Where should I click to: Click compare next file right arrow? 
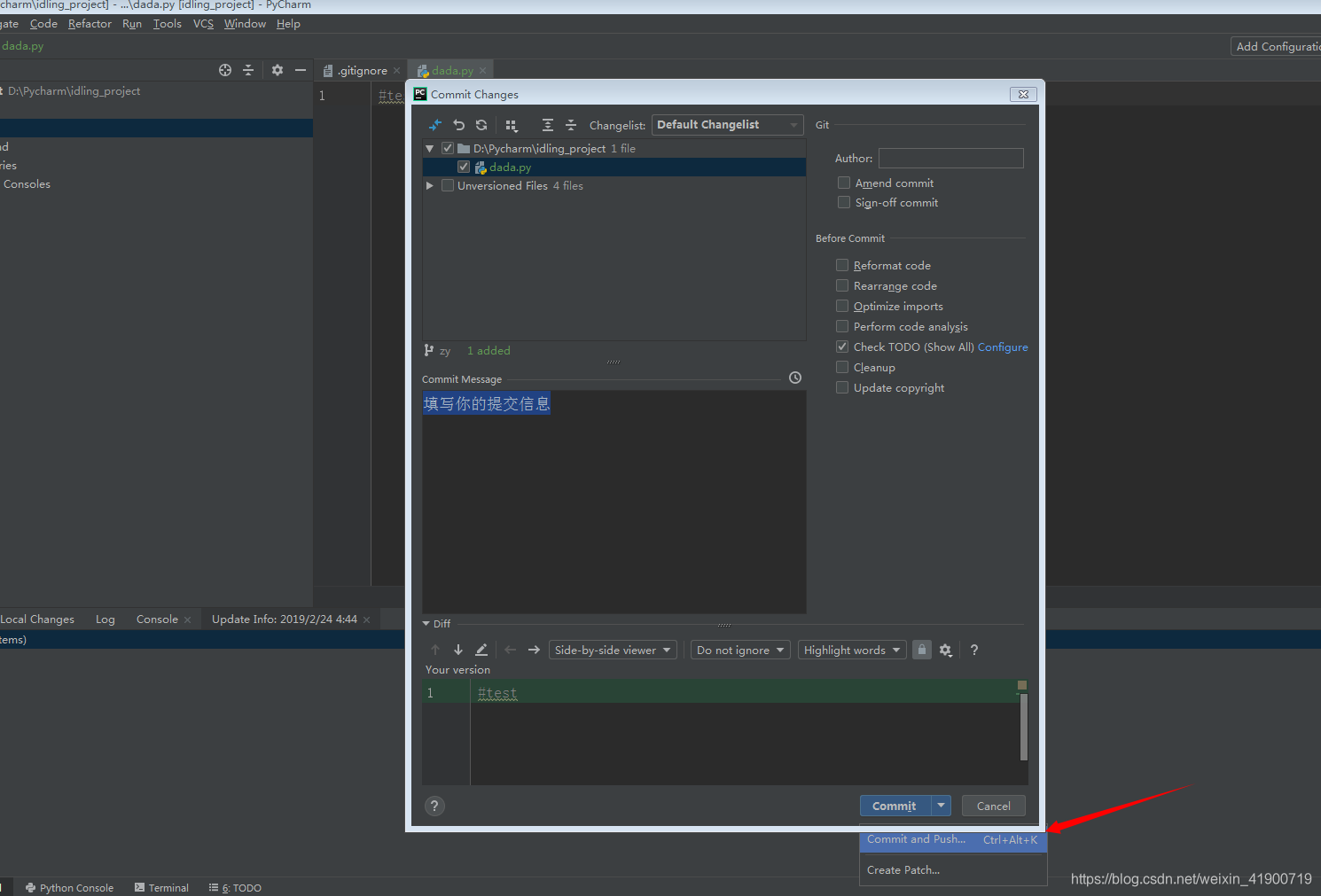[x=534, y=650]
